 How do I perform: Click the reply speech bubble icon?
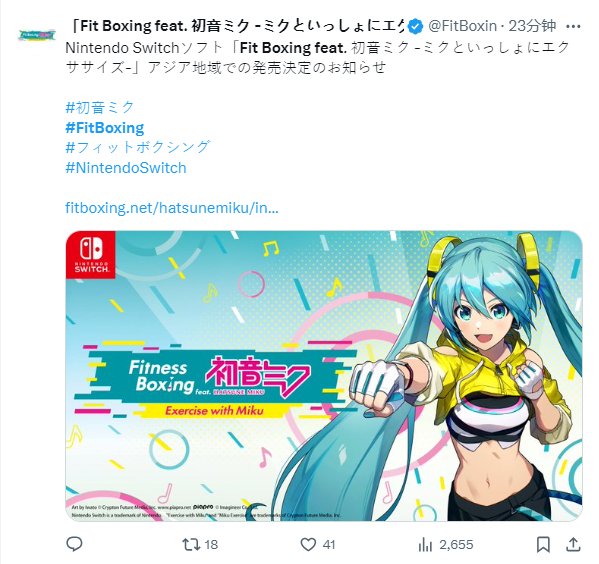coord(74,544)
